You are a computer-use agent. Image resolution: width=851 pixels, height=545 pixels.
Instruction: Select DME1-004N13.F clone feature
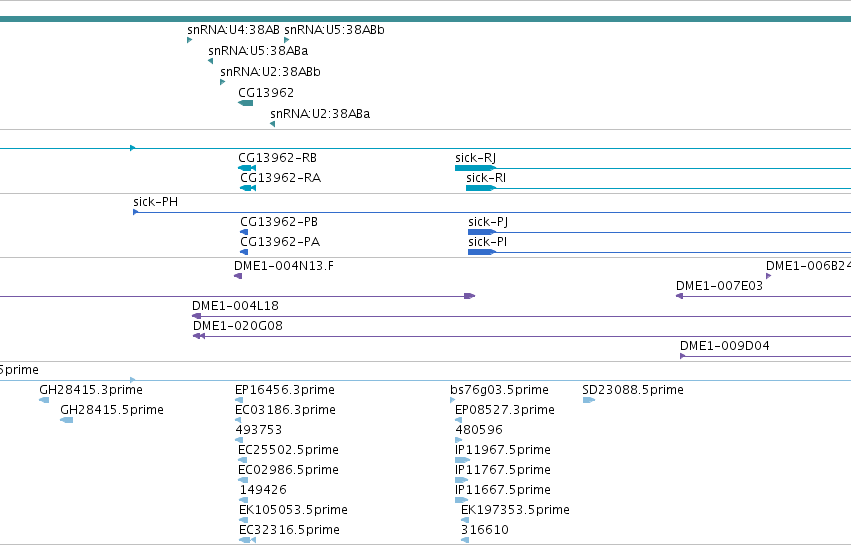238,276
